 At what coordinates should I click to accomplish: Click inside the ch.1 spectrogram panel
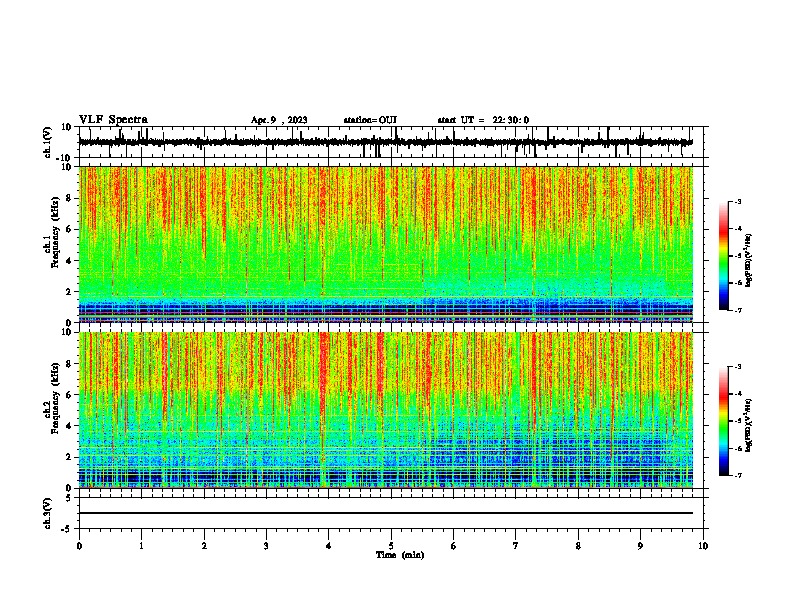386,244
